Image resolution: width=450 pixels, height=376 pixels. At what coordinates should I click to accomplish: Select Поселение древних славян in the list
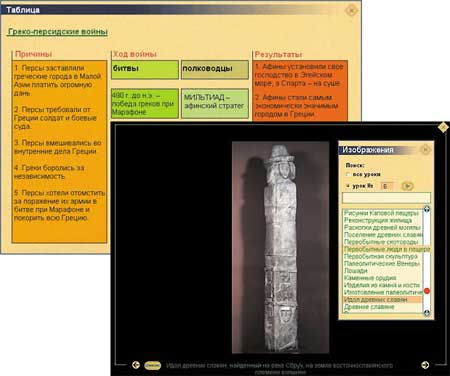[x=383, y=235]
